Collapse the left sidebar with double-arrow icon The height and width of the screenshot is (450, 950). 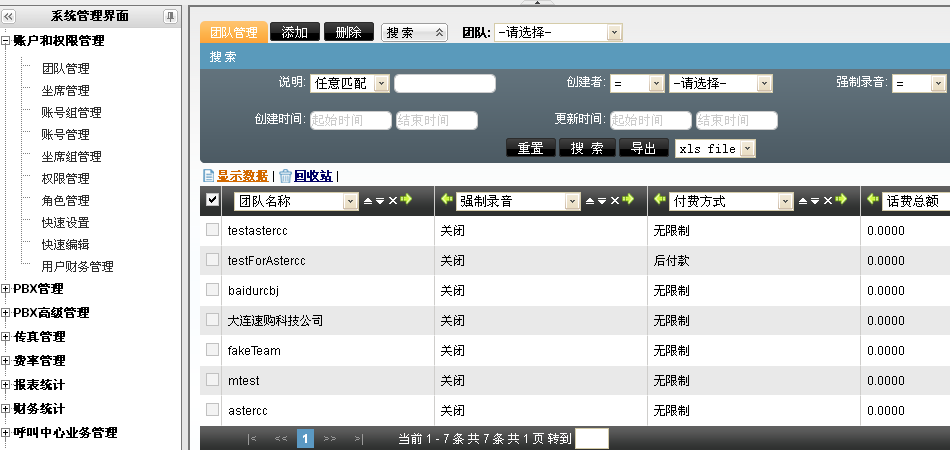10,16
